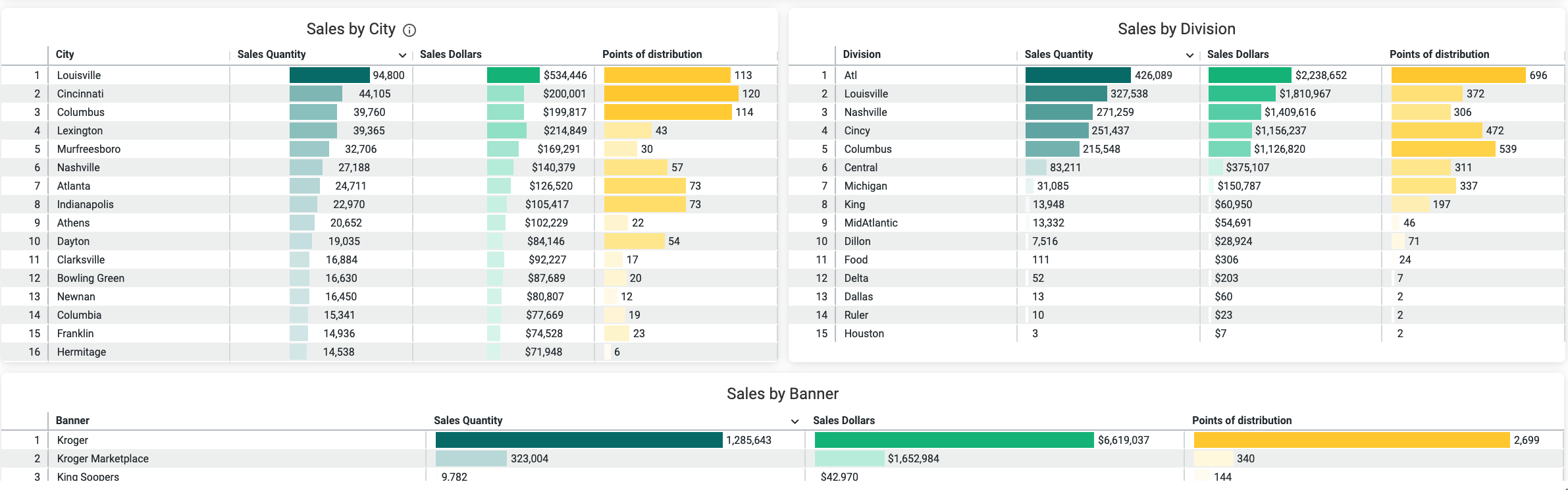Viewport: 1568px width, 490px height.
Task: Click Louisville's dark teal sales quantity bar
Action: pyautogui.click(x=329, y=75)
